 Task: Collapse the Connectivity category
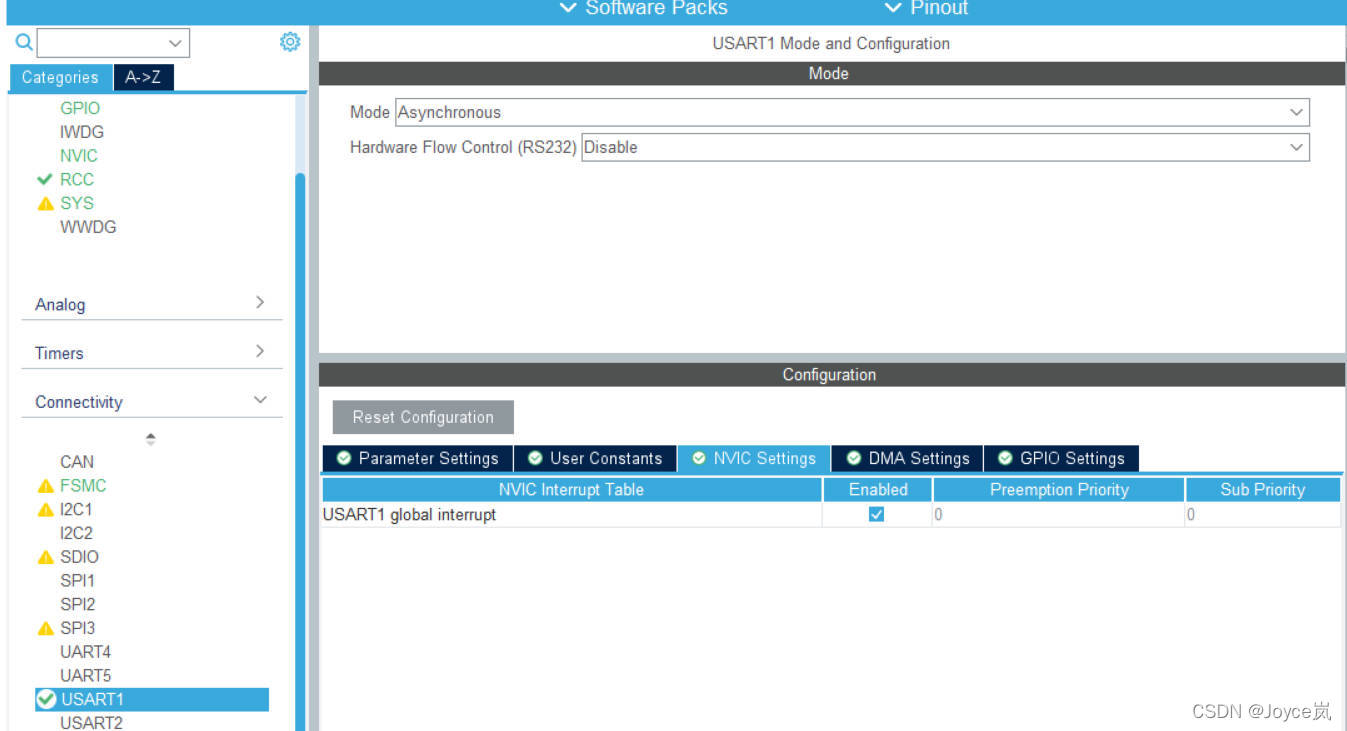point(151,402)
